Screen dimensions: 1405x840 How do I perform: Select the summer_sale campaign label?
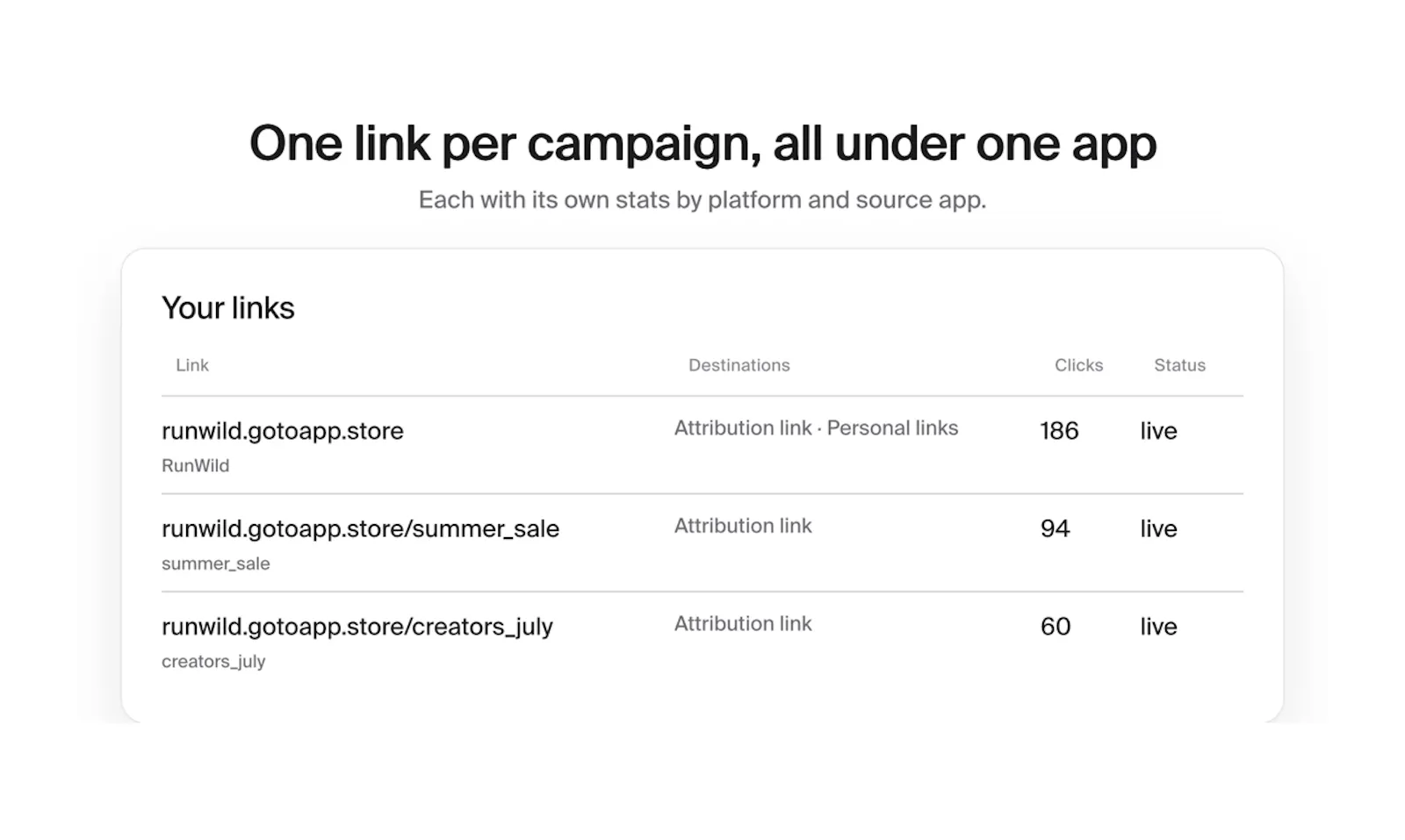(216, 564)
